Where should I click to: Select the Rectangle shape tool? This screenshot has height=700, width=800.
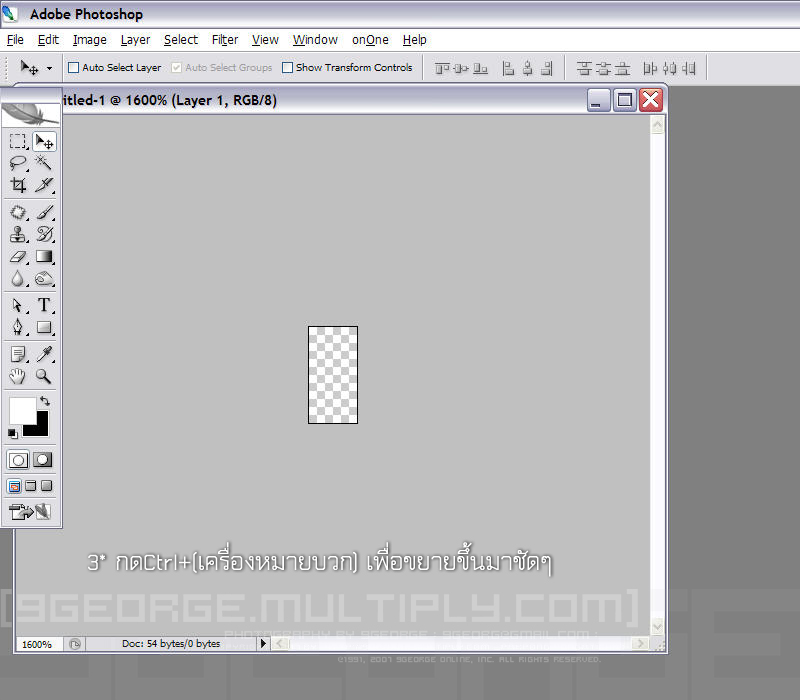pos(44,327)
